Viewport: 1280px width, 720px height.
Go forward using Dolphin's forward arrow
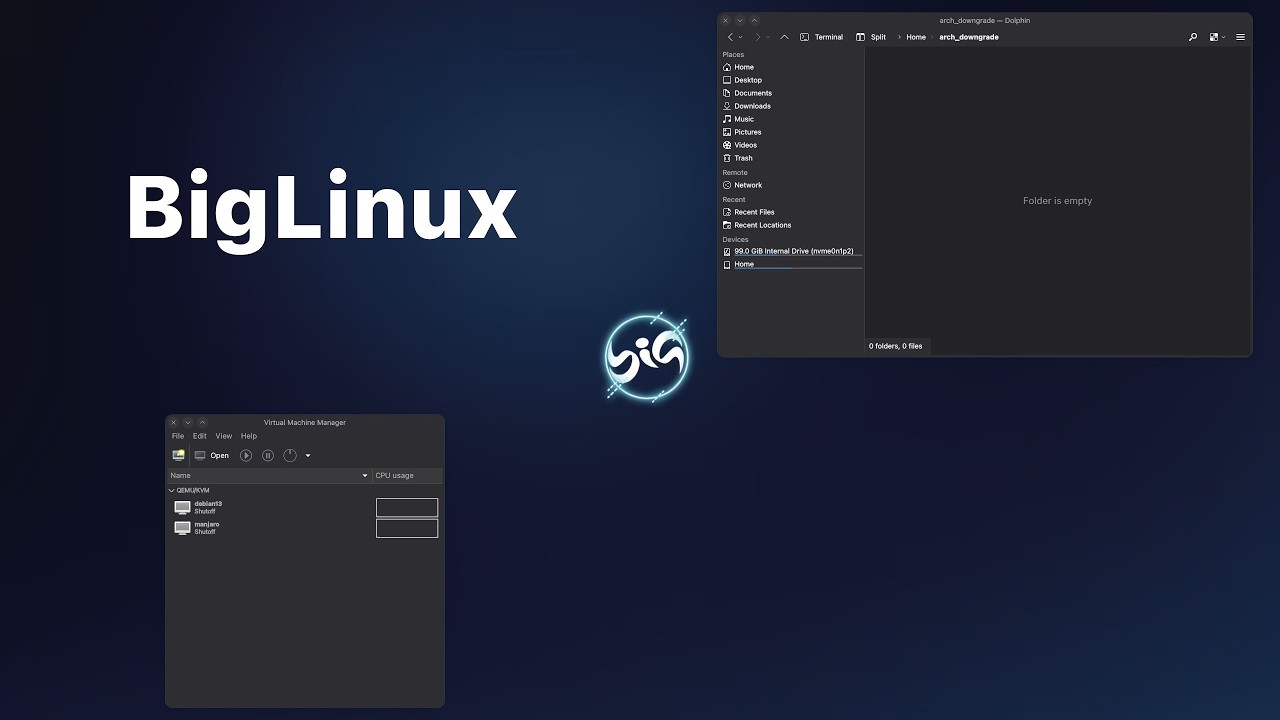point(757,37)
